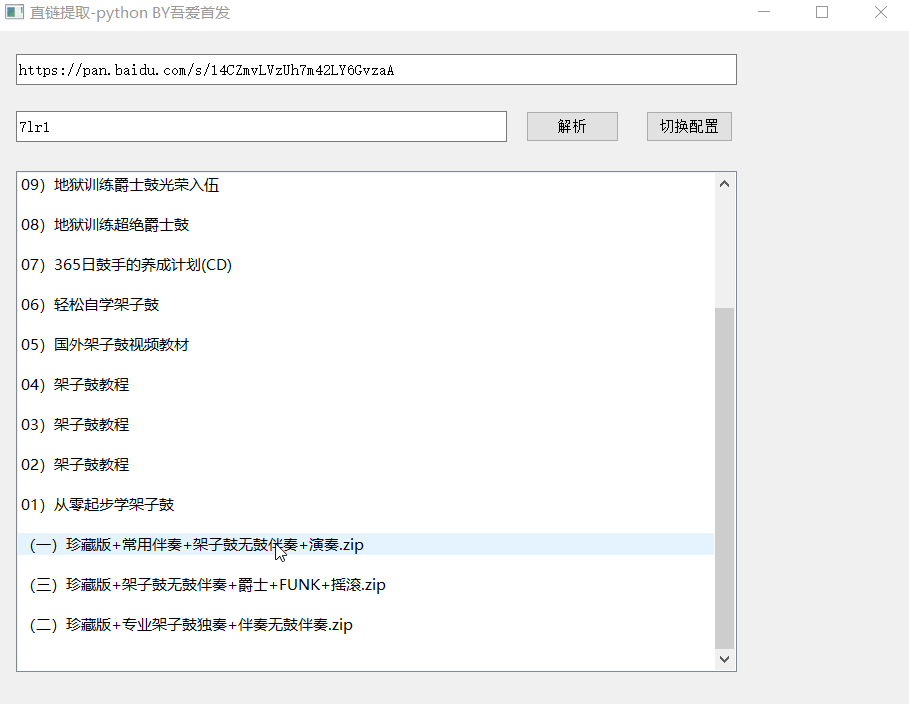Click the 解析 parse button
The image size is (909, 704).
[572, 126]
